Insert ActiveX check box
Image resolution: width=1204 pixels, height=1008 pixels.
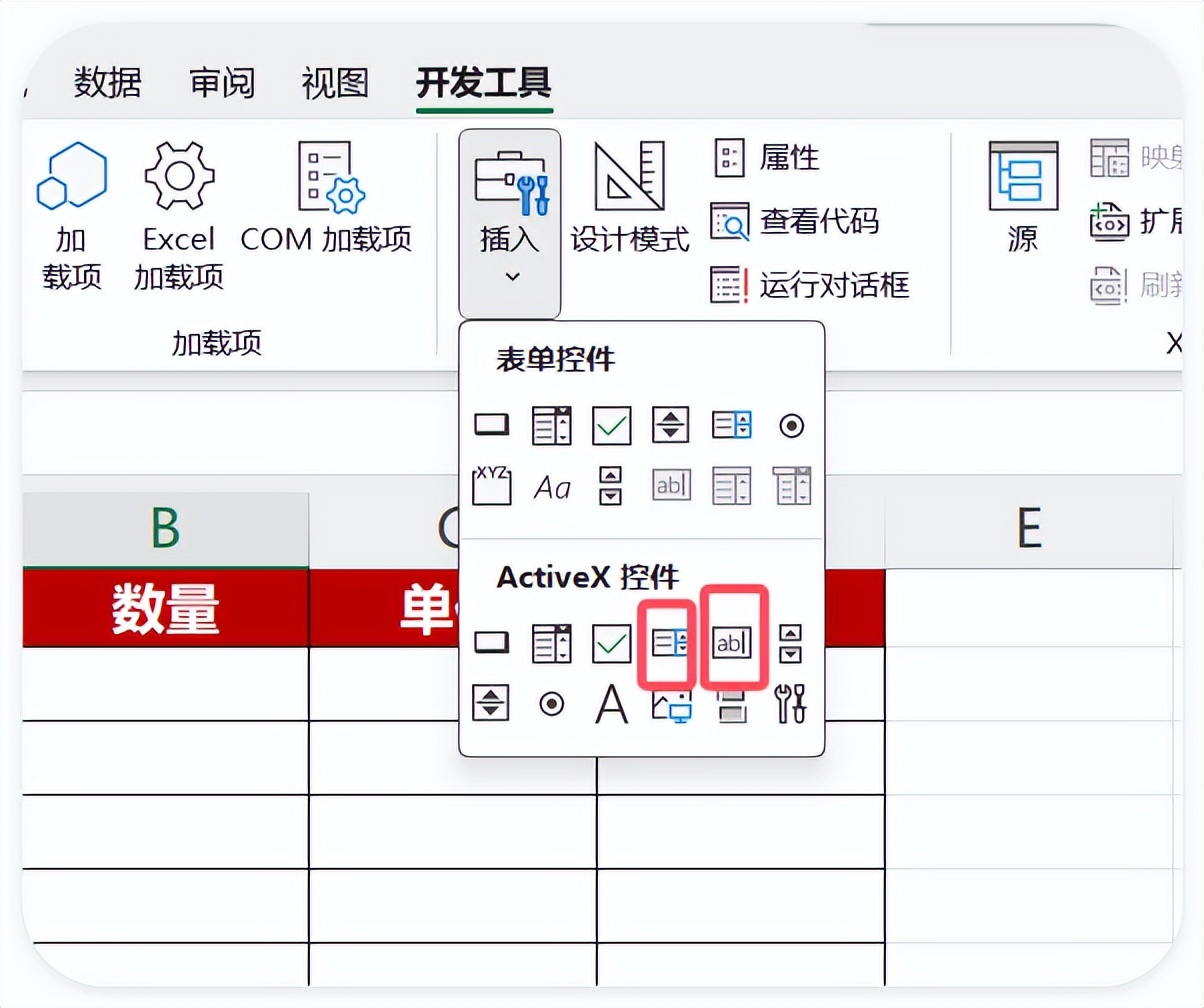[x=611, y=644]
